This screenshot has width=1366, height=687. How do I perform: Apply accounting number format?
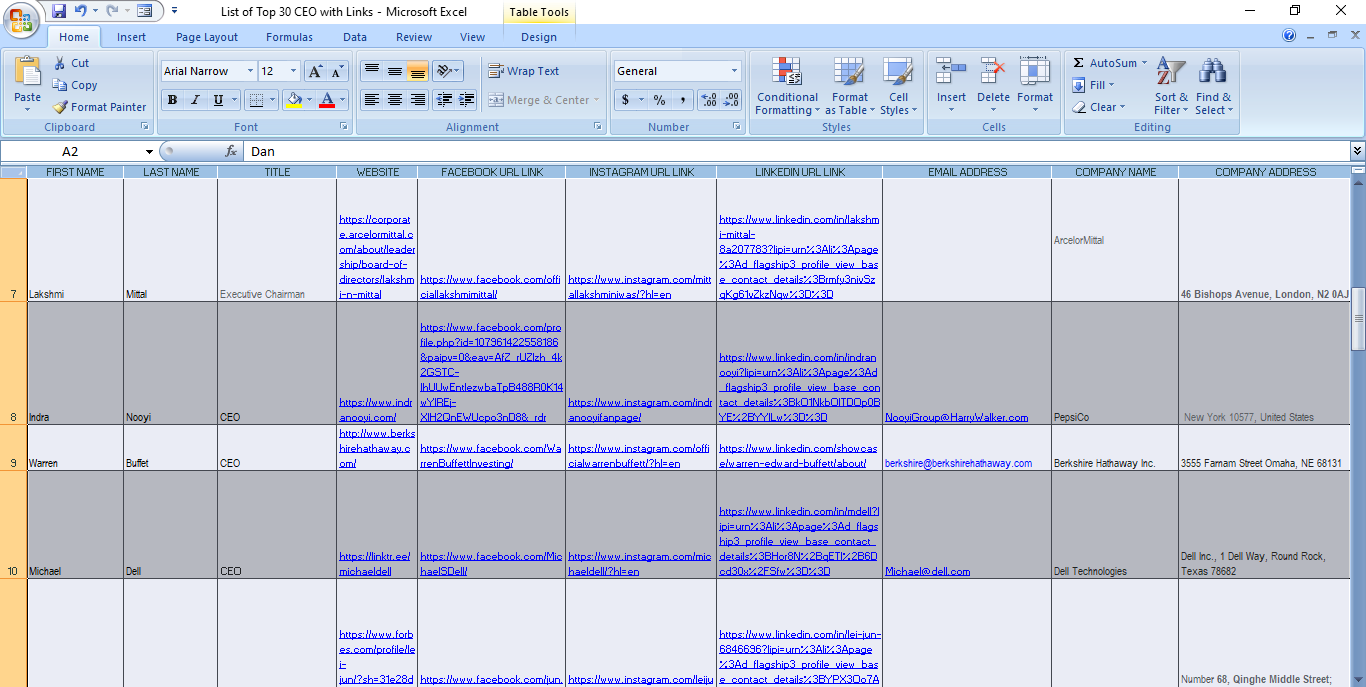[625, 100]
